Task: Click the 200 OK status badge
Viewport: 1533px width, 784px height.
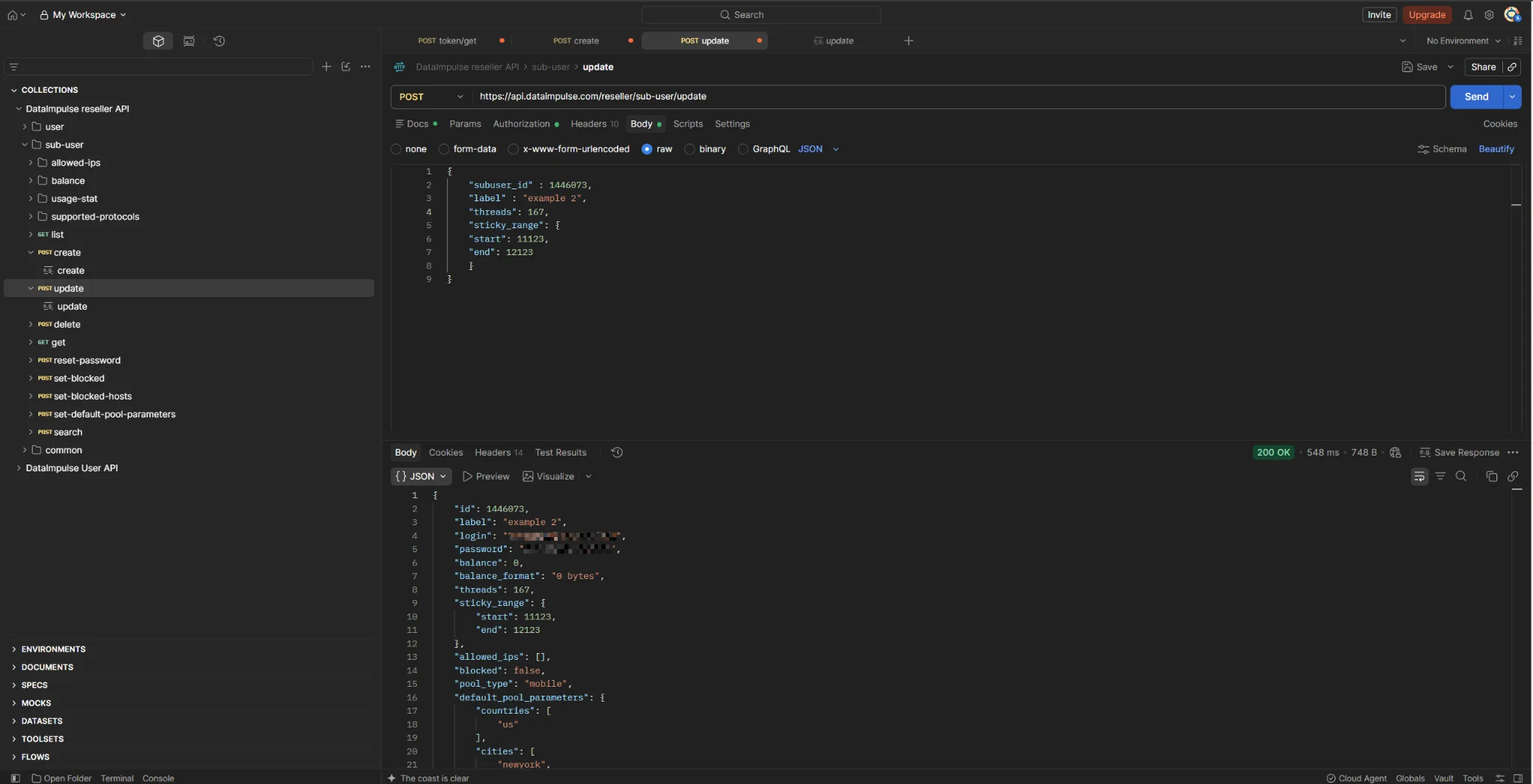Action: coord(1273,453)
